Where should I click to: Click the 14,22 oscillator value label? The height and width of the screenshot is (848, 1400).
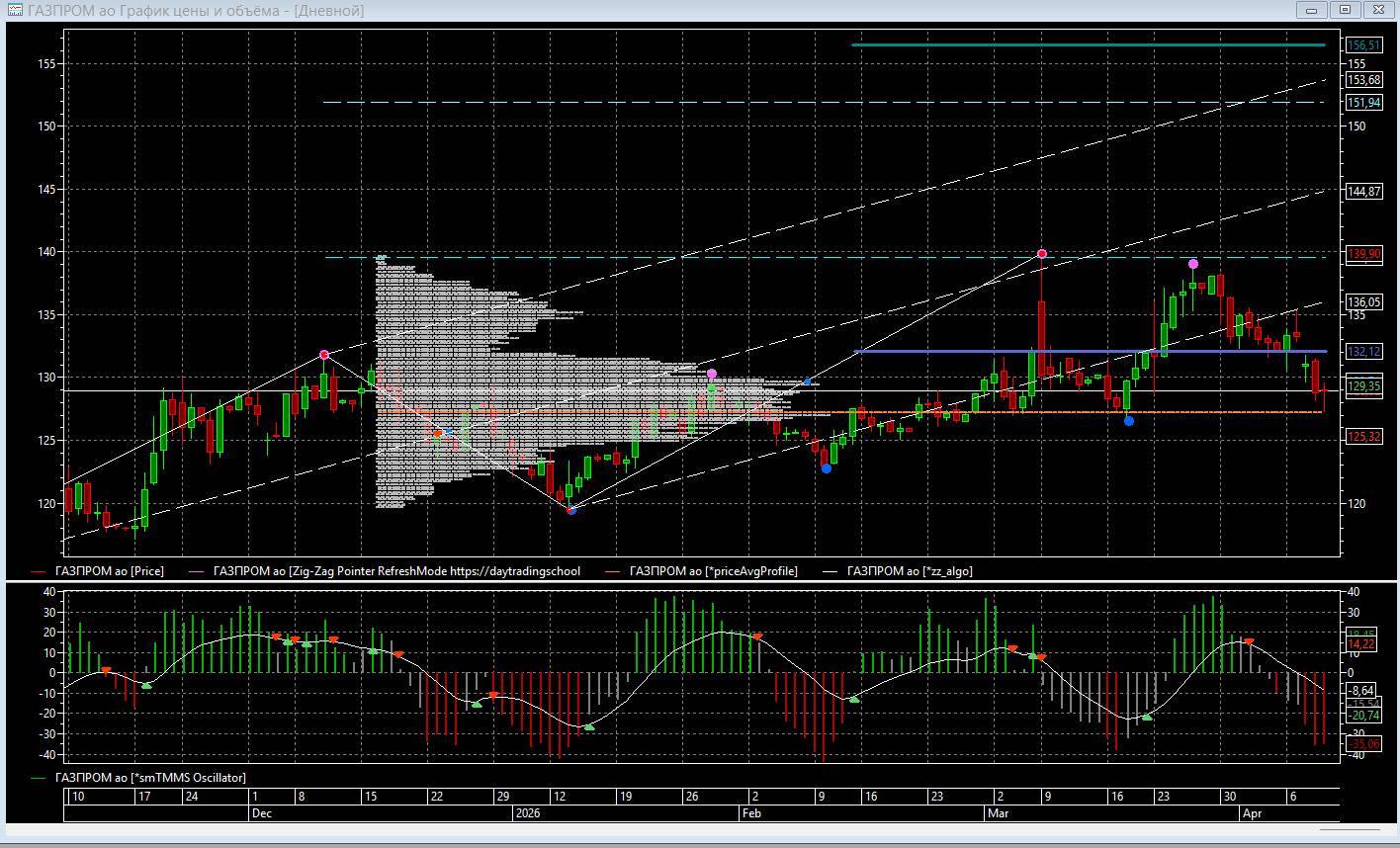(x=1361, y=644)
